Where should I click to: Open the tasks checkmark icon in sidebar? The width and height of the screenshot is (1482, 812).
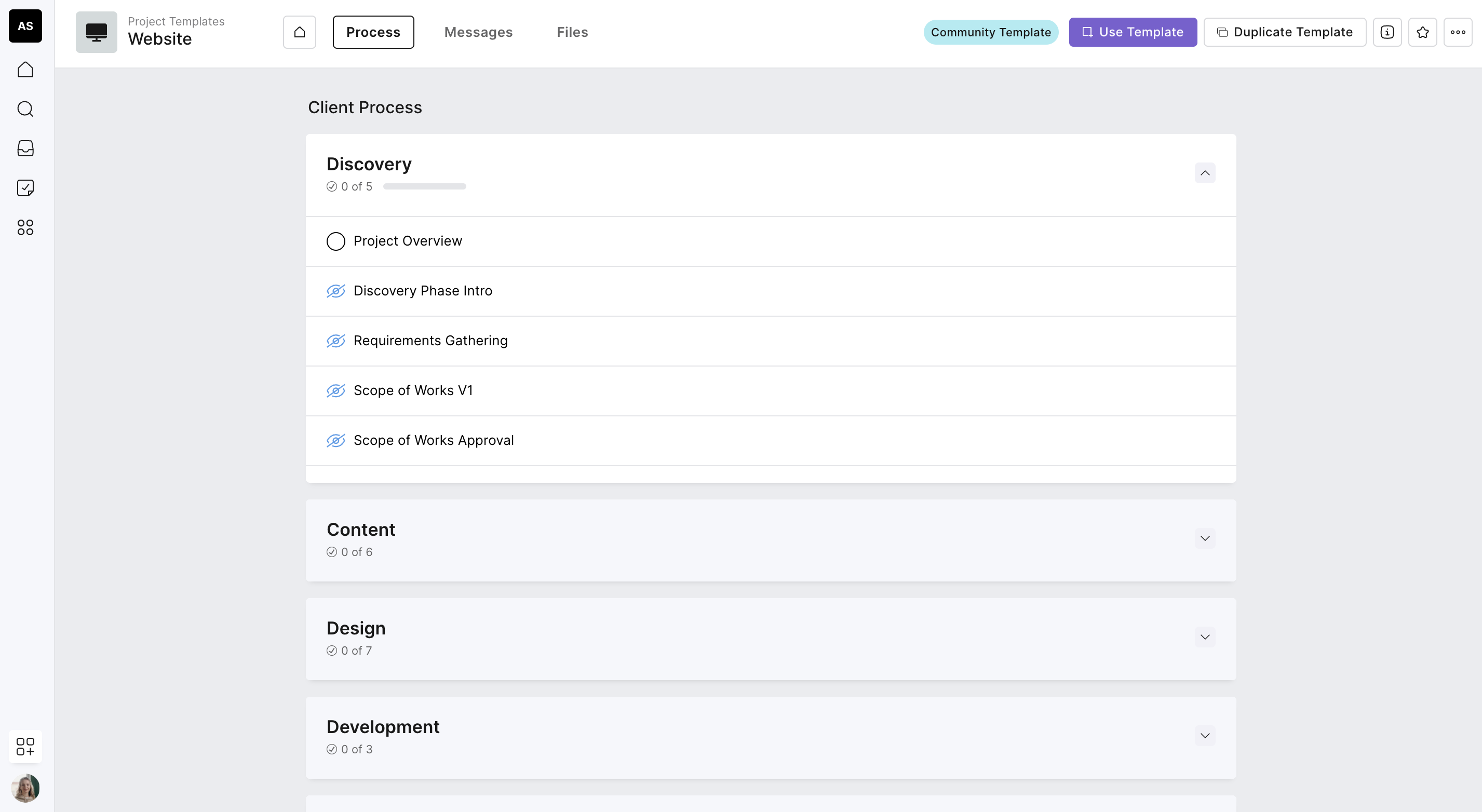point(25,188)
